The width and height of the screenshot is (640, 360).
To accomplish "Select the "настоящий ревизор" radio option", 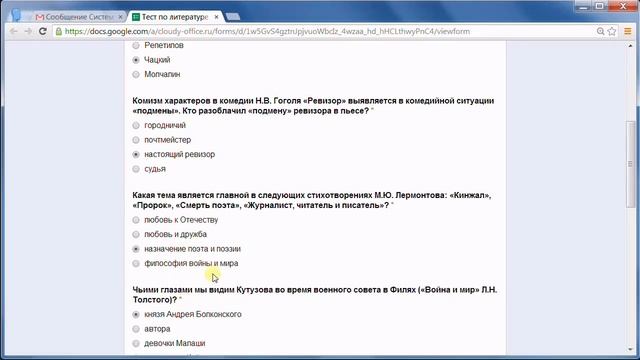I will point(136,154).
